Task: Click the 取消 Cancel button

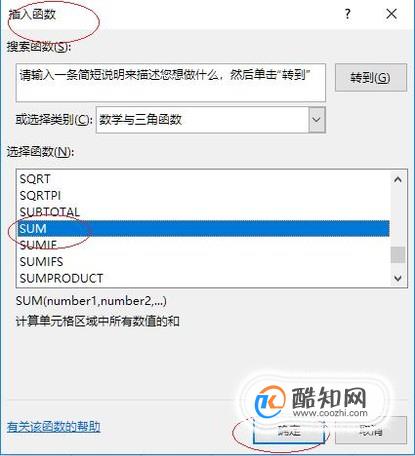Action: coord(371,430)
